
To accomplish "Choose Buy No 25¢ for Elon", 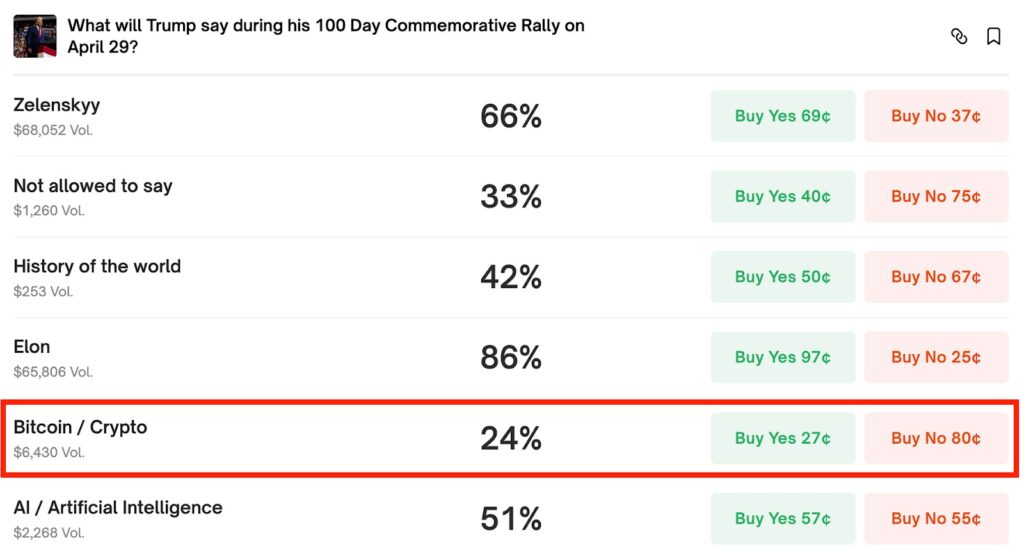I will click(936, 358).
